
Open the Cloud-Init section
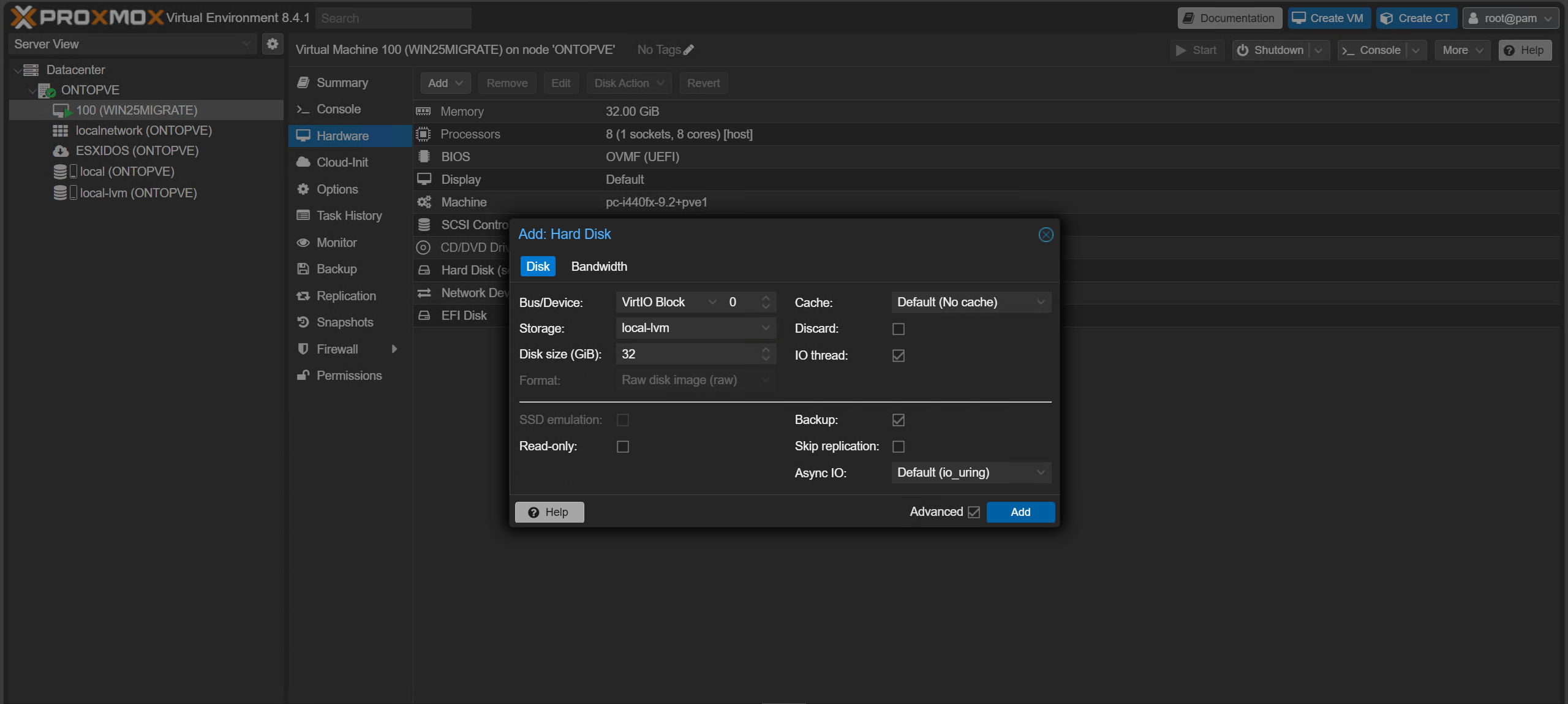350,162
